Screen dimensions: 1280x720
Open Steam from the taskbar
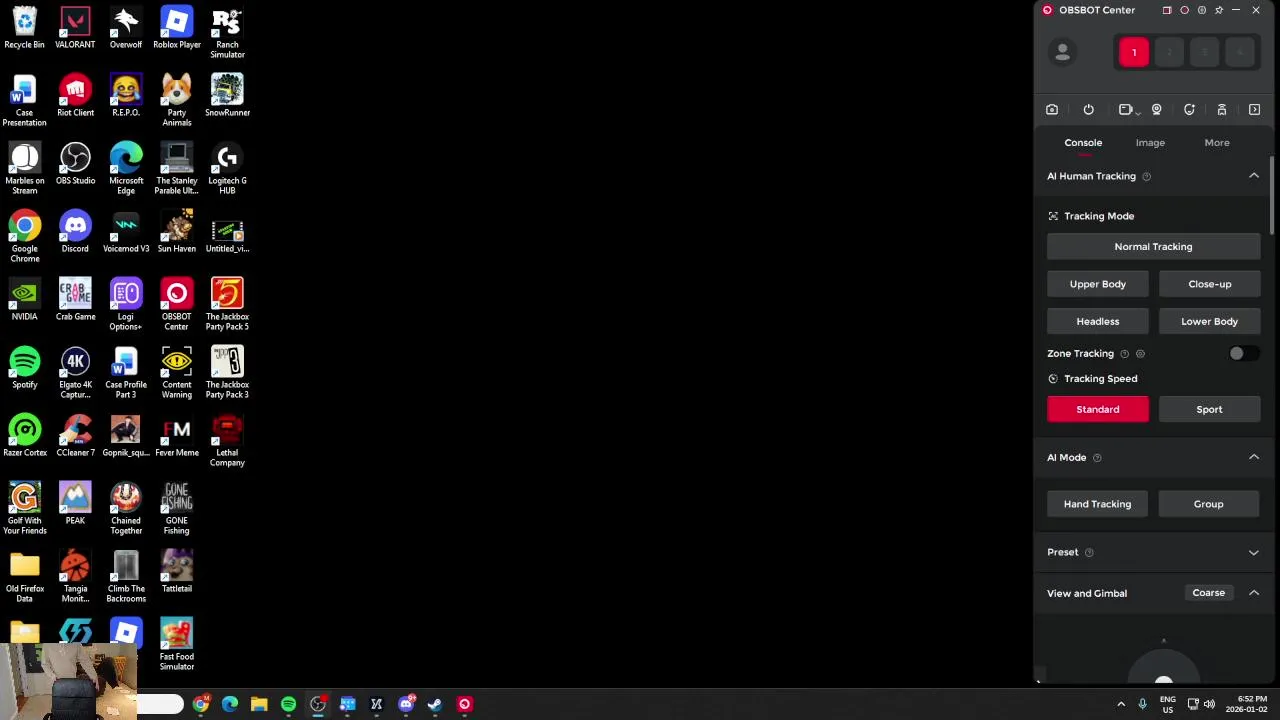click(435, 704)
